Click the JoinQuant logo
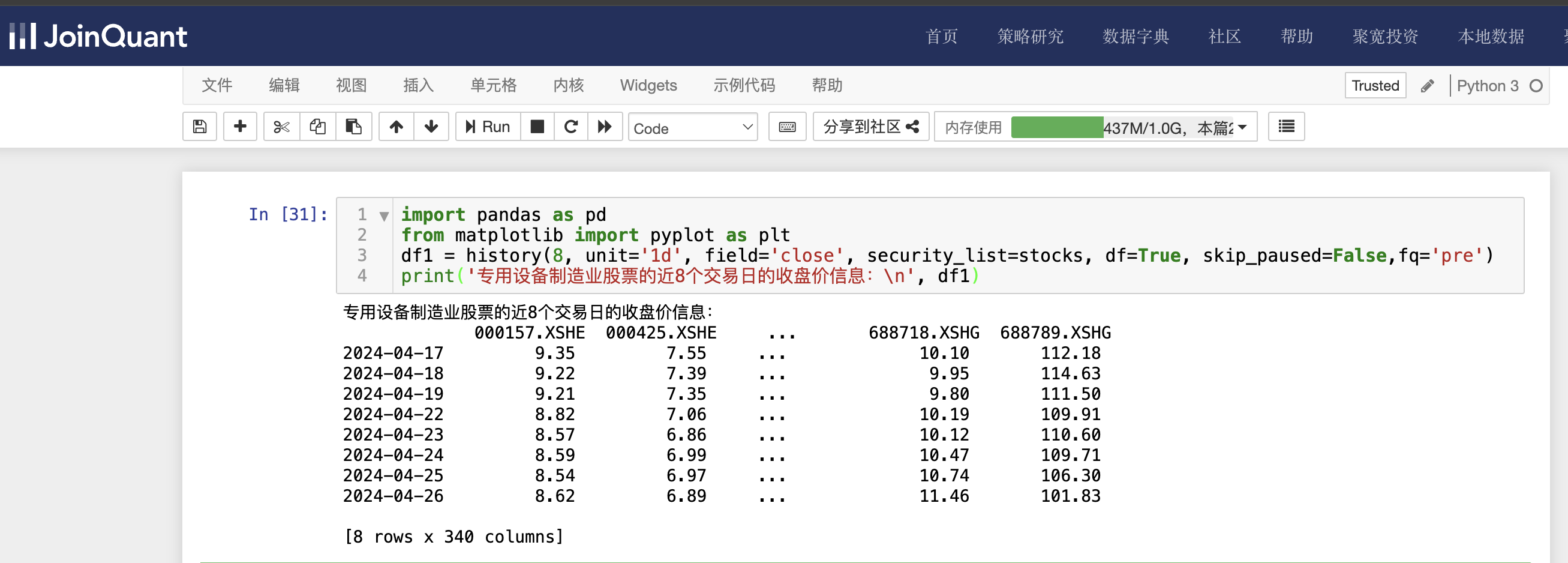The height and width of the screenshot is (563, 1568). click(98, 36)
